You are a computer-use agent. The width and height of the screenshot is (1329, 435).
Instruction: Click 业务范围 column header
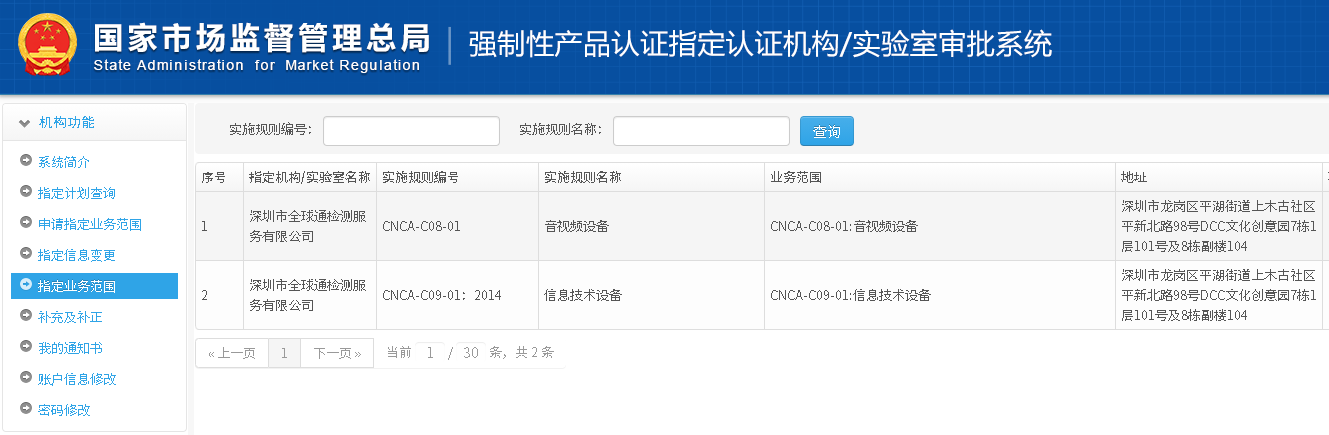(940, 177)
